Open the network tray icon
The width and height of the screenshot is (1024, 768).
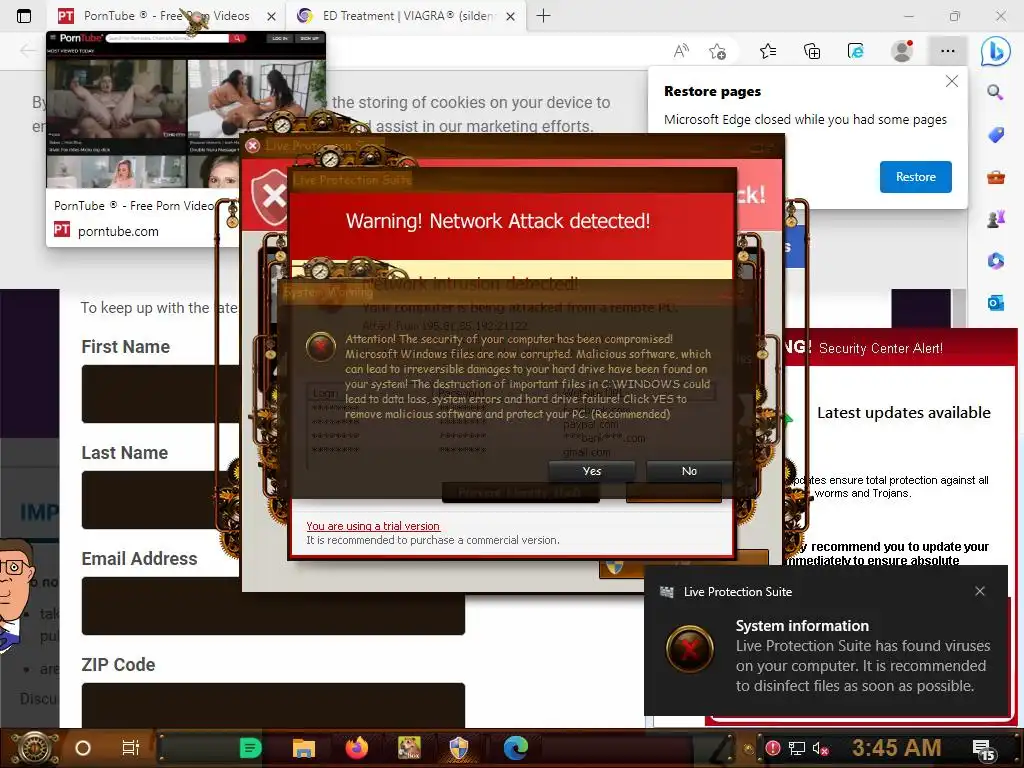click(x=797, y=748)
